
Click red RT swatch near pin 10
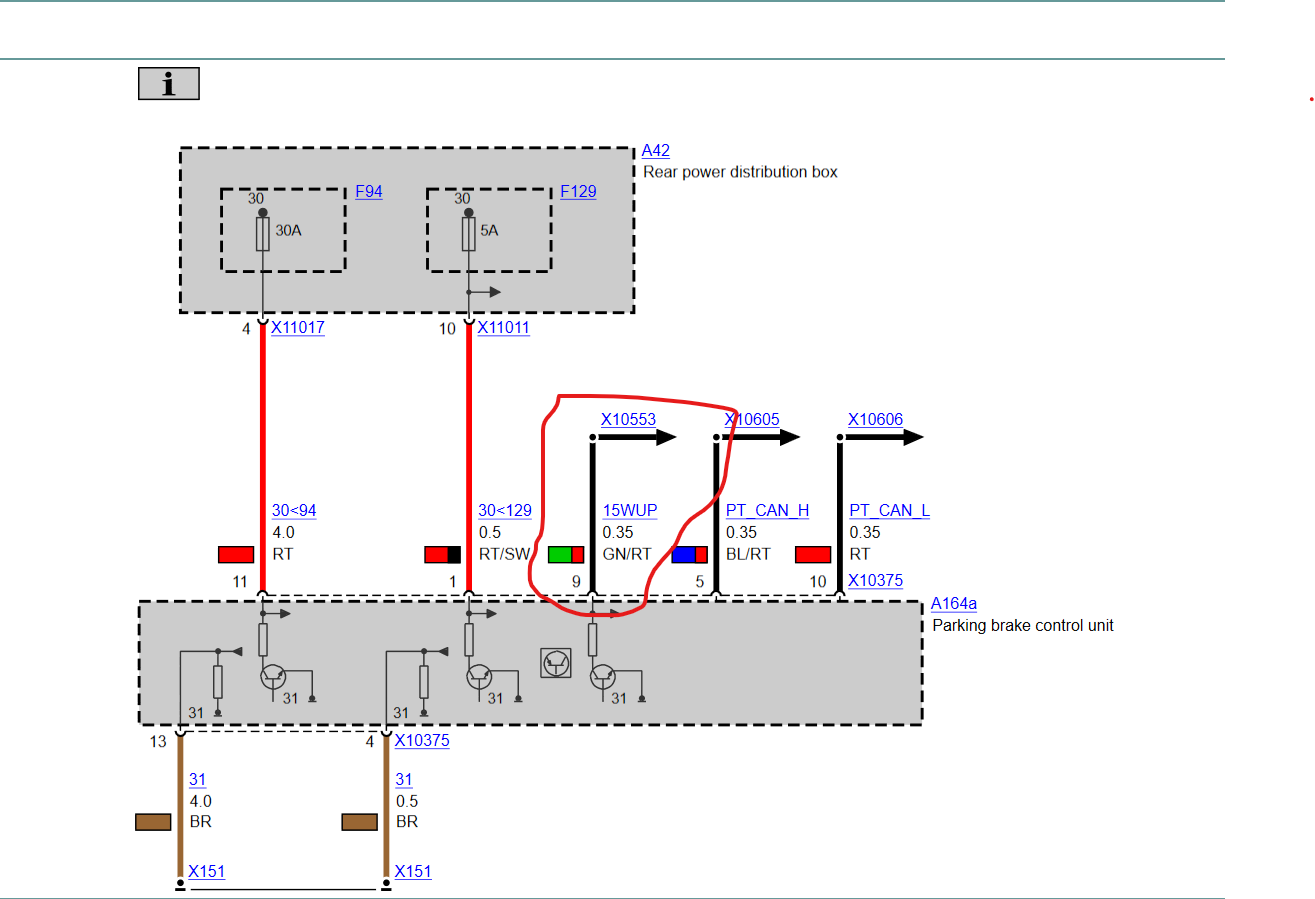(x=814, y=554)
